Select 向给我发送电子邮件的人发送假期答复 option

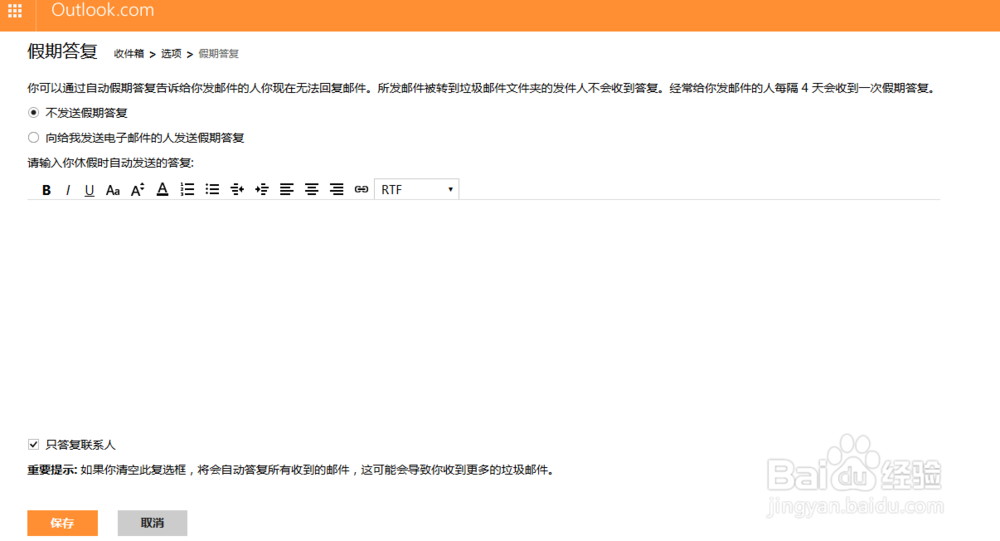pyautogui.click(x=33, y=138)
